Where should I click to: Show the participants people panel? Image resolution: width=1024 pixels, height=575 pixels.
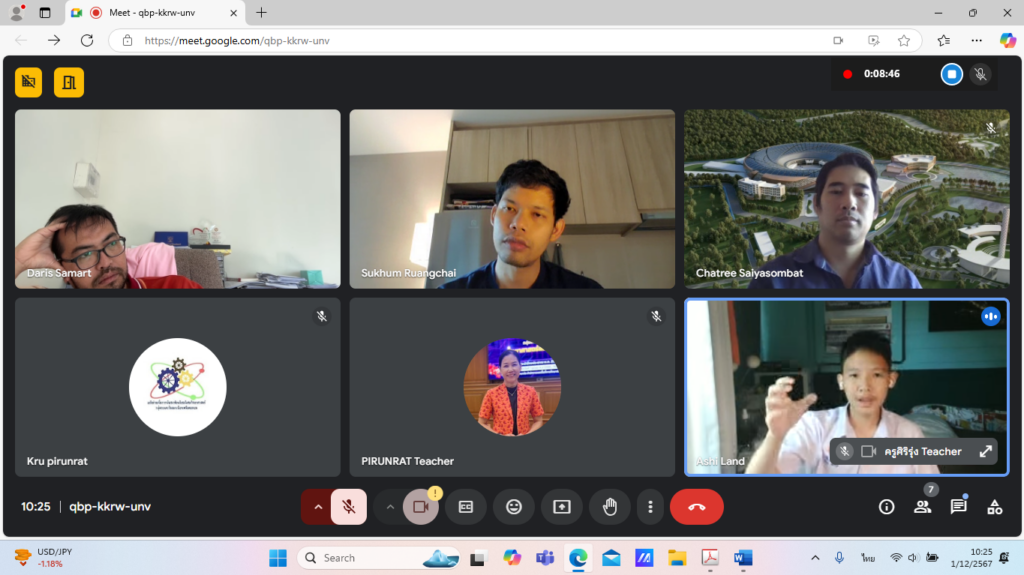pyautogui.click(x=922, y=506)
